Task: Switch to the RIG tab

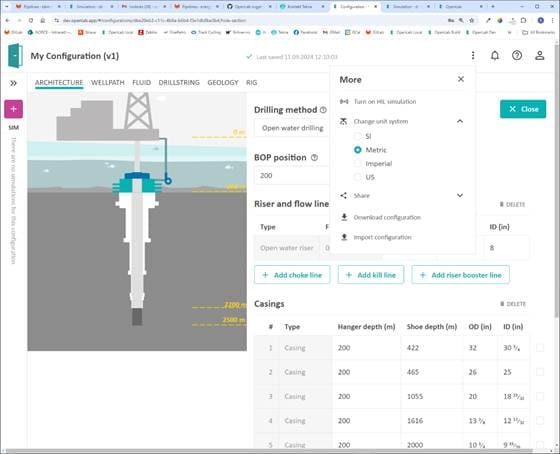Action: point(251,83)
